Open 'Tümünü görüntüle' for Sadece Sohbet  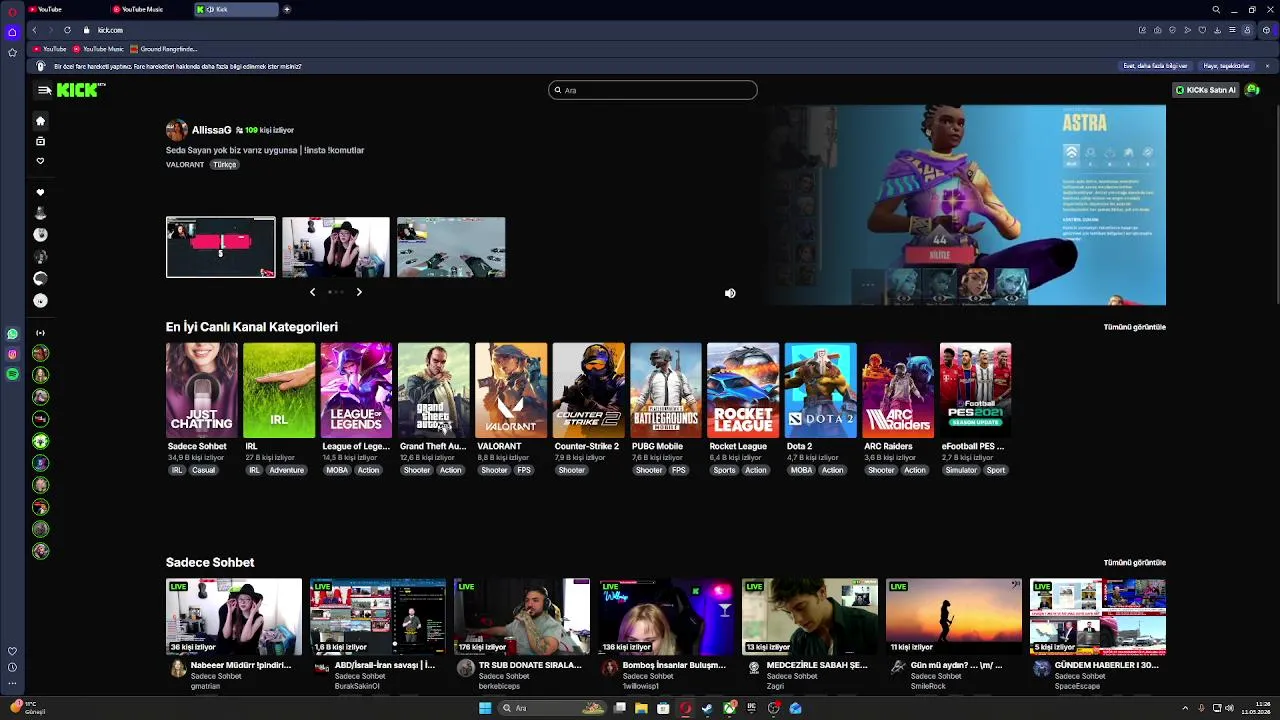tap(1134, 563)
